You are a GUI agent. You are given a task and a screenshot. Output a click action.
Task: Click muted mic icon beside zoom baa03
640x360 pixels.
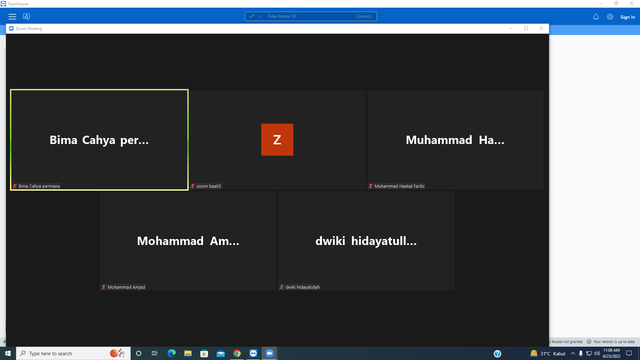point(193,186)
